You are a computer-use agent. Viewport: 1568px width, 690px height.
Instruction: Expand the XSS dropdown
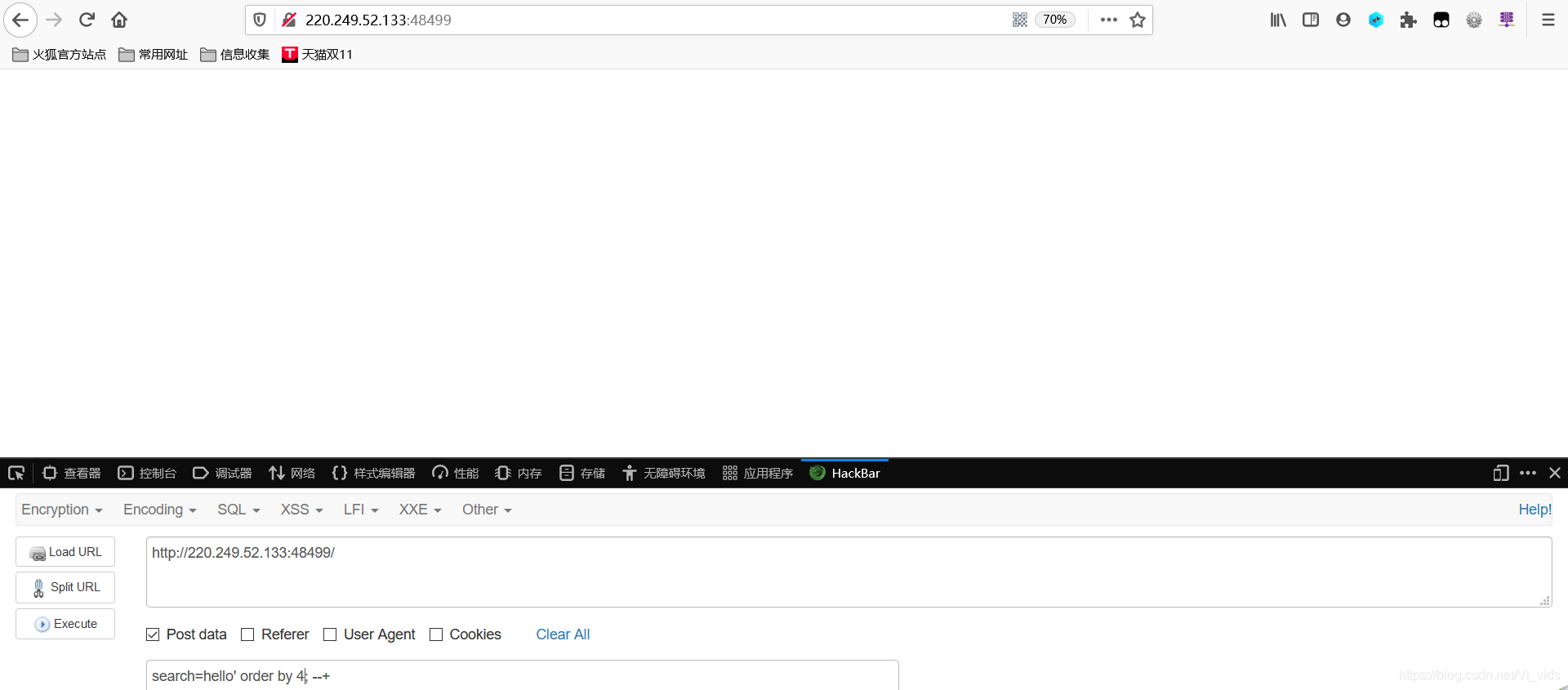click(302, 510)
